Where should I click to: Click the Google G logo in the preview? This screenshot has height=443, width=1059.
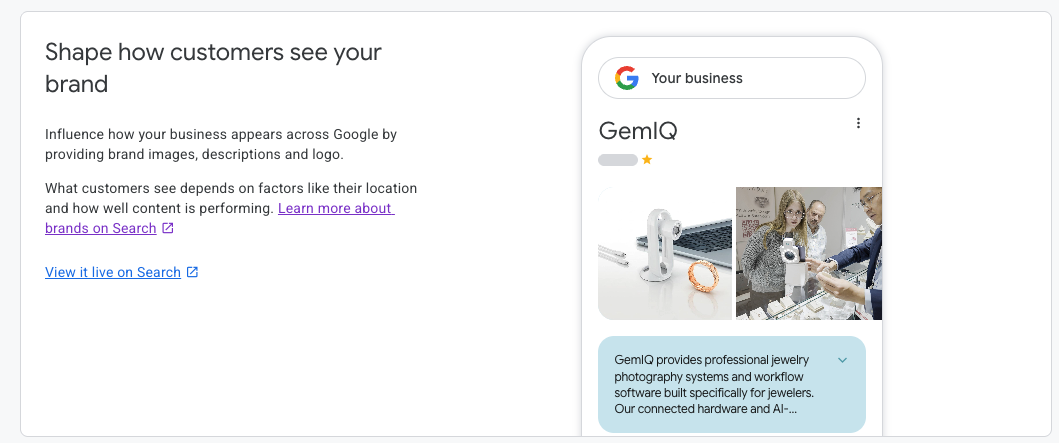tap(627, 78)
